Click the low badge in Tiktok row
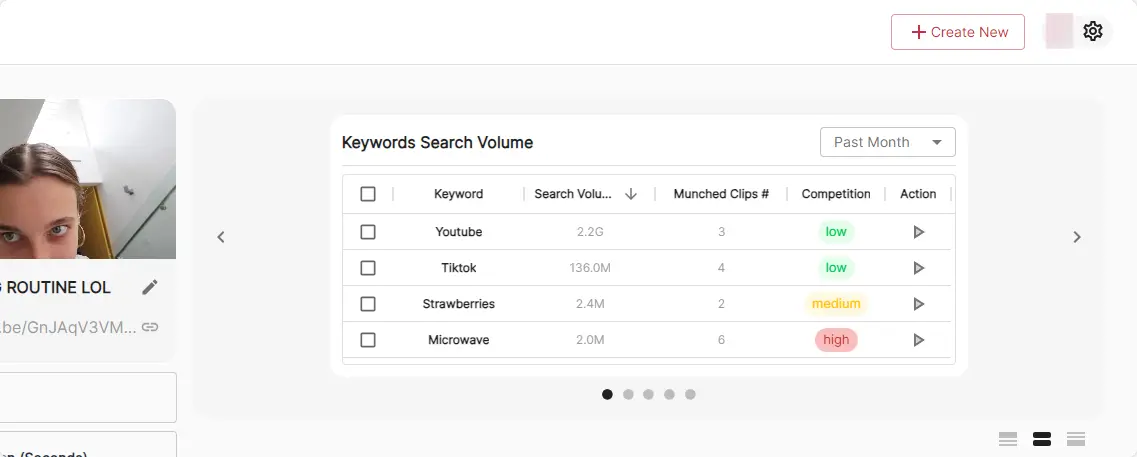This screenshot has width=1137, height=457. 836,268
